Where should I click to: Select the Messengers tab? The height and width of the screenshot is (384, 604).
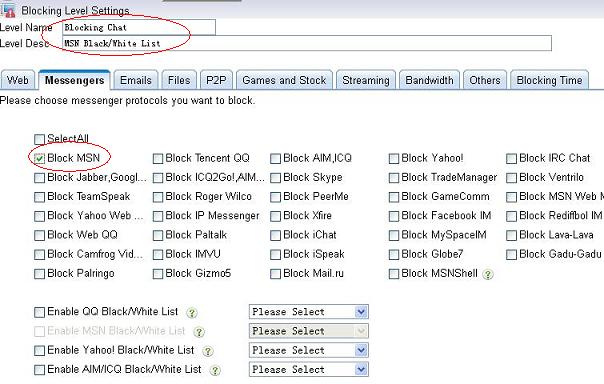(x=74, y=80)
